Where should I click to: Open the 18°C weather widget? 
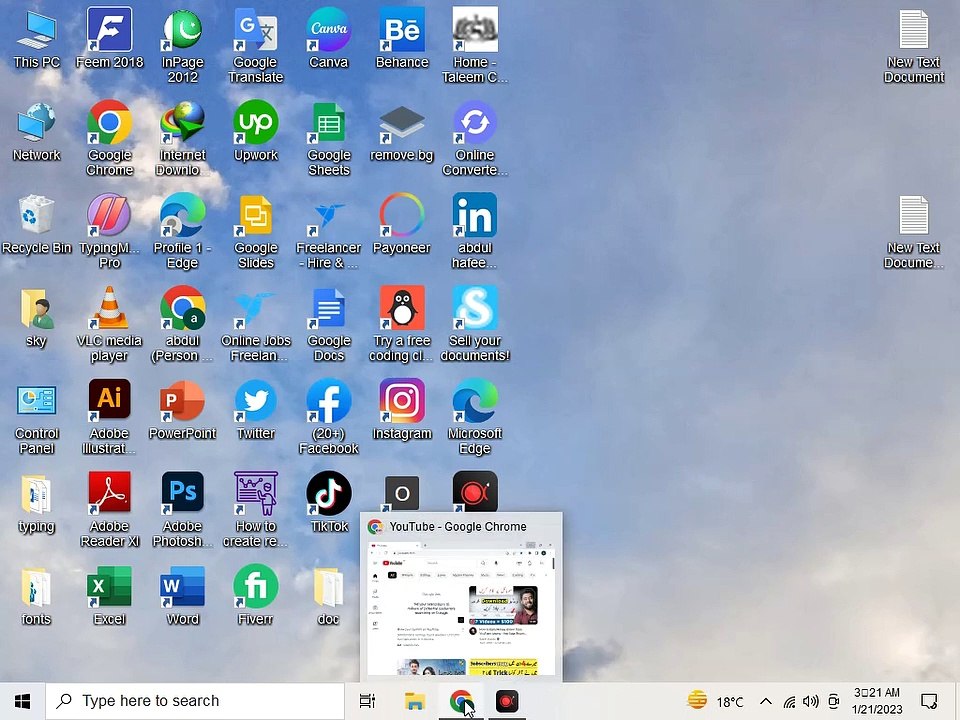click(x=714, y=701)
